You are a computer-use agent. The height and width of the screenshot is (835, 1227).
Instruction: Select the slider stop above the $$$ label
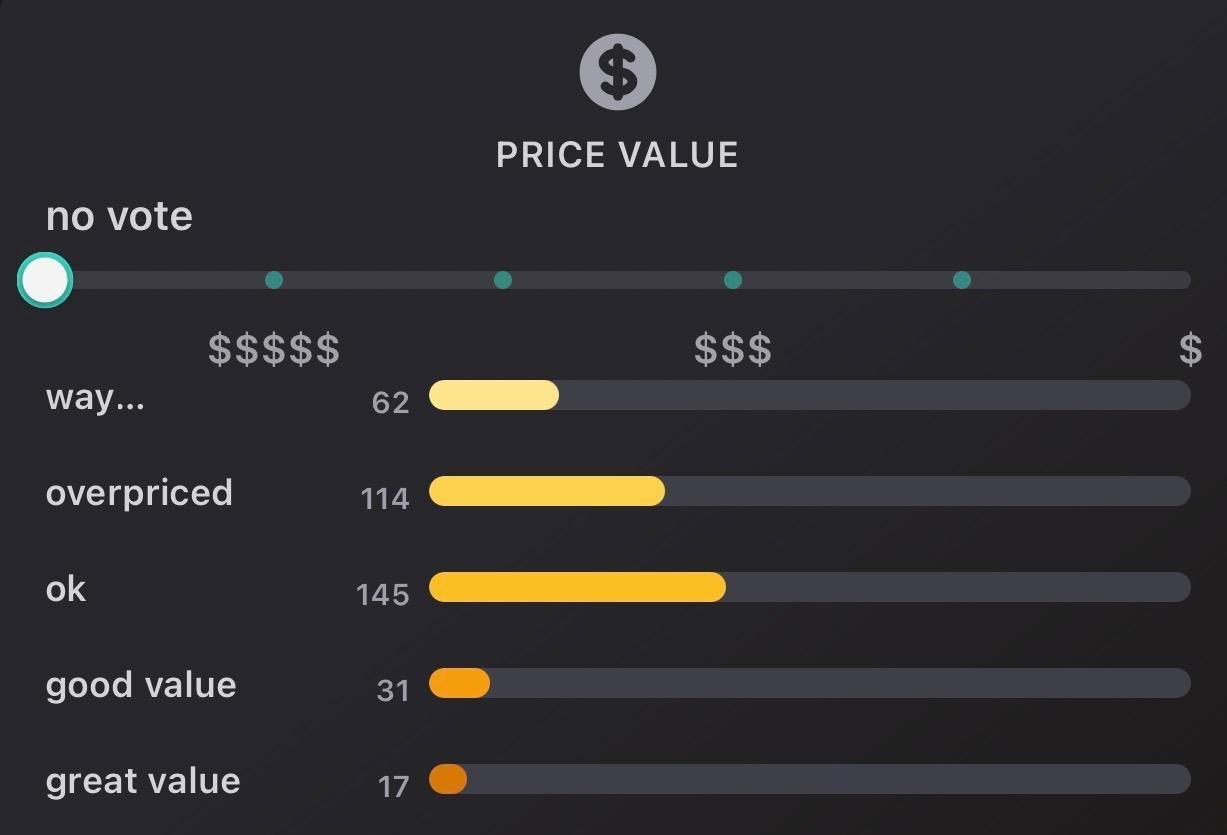[733, 280]
